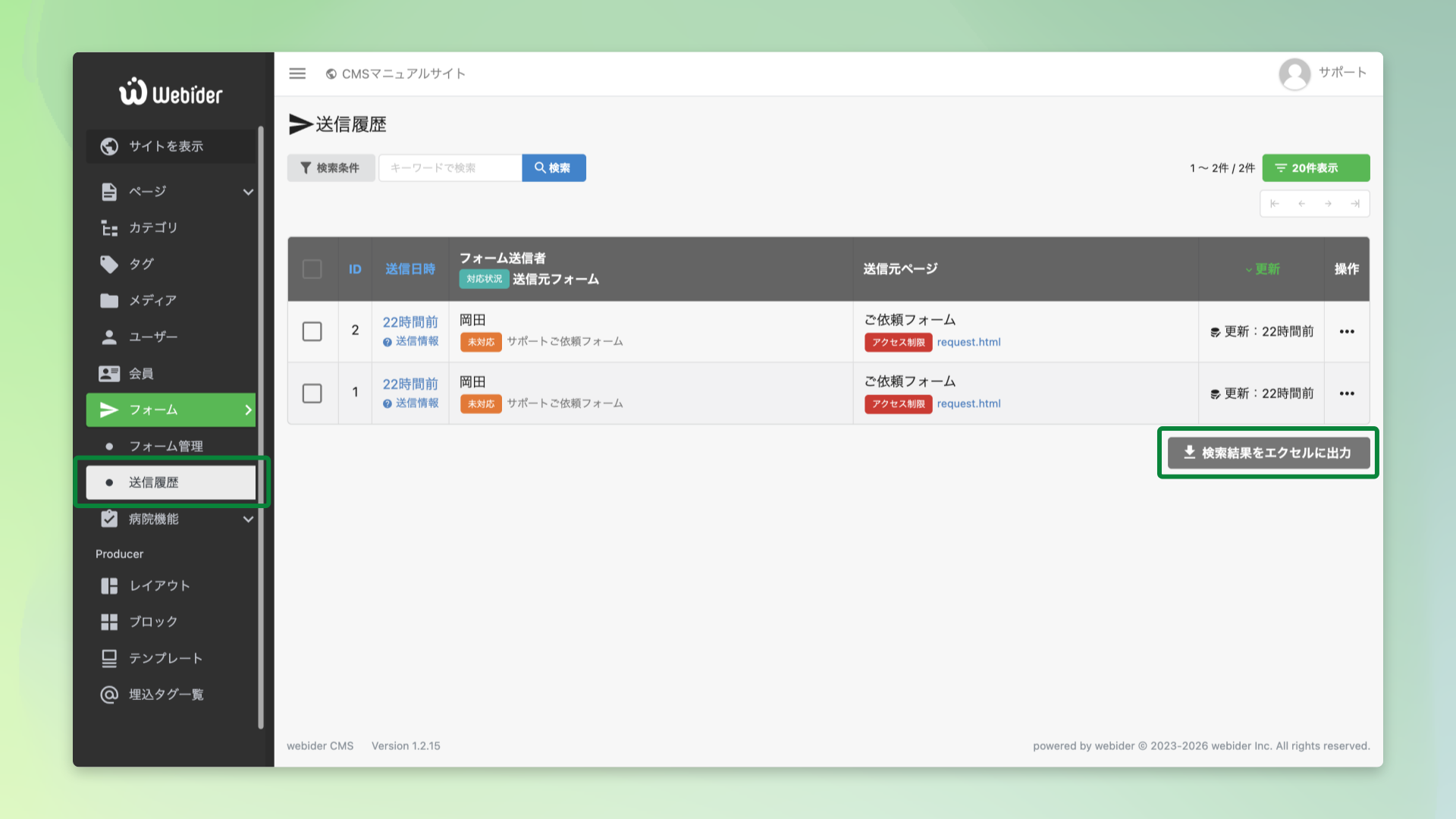This screenshot has width=1456, height=819.
Task: Click the 会員 card icon
Action: pos(109,373)
